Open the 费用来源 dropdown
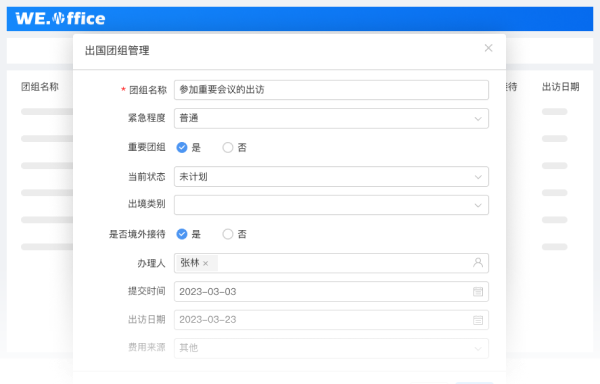 331,348
